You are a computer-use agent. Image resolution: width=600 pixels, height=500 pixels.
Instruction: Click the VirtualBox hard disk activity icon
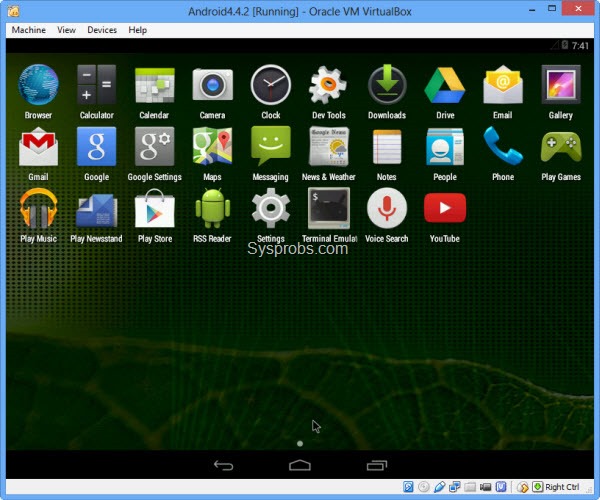408,487
